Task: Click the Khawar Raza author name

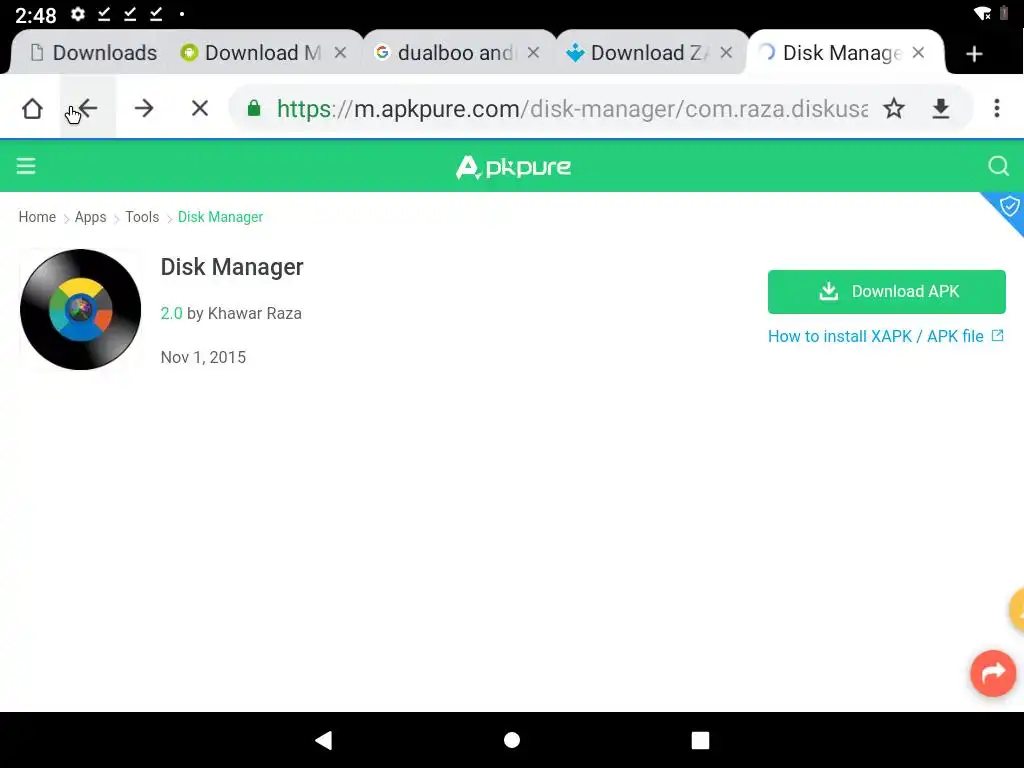Action: (255, 313)
